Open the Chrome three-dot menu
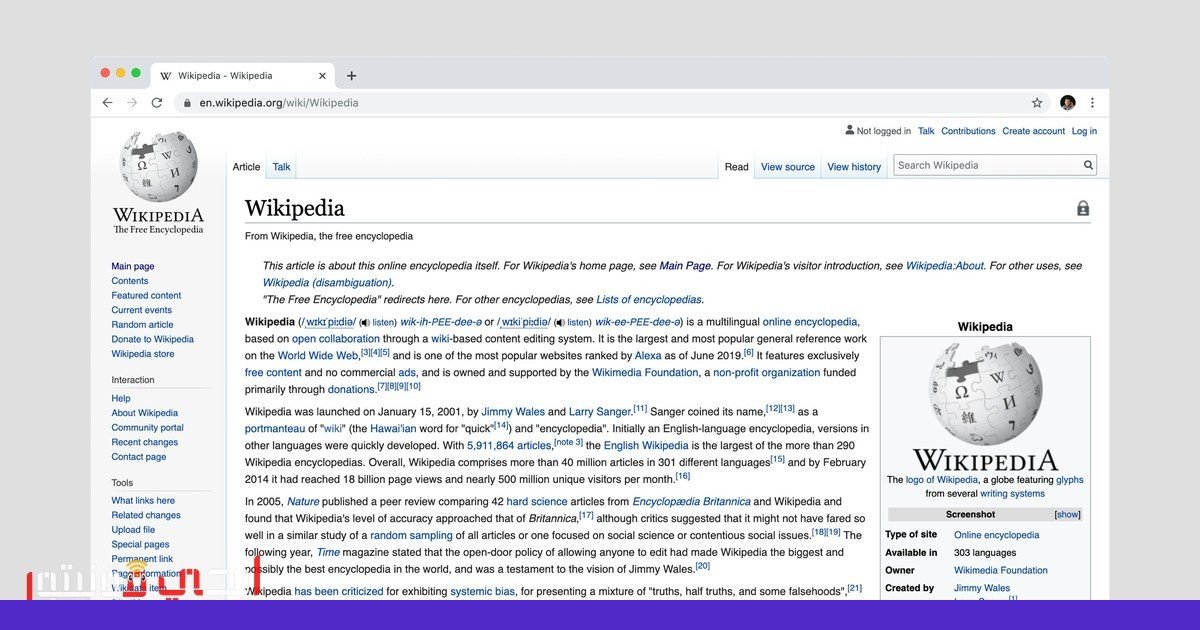 coord(1092,103)
